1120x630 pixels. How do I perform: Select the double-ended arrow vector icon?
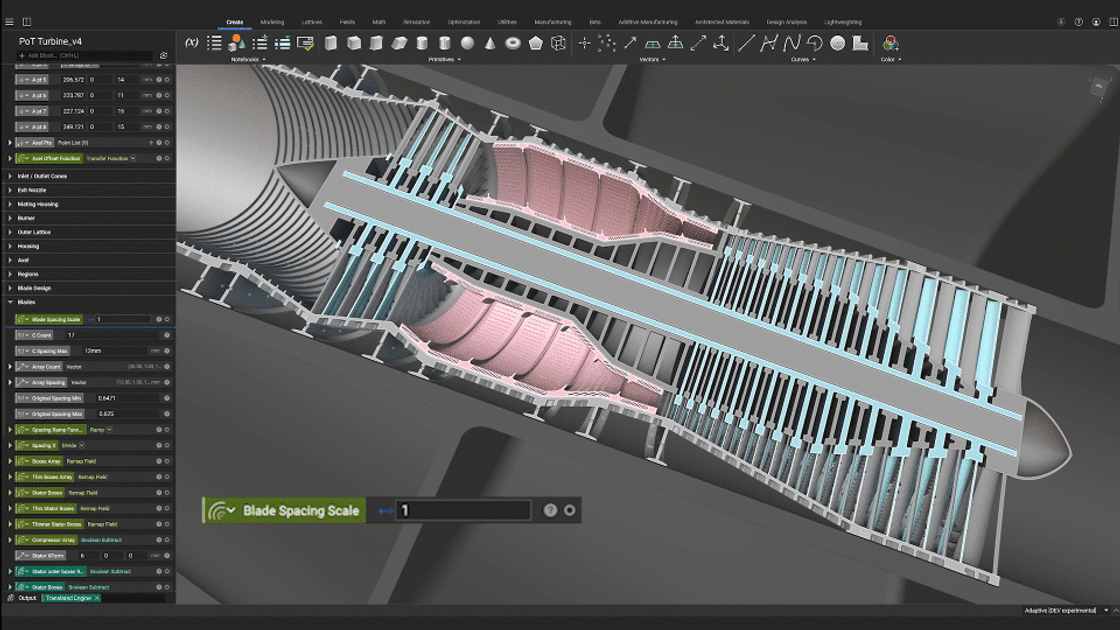click(x=698, y=43)
